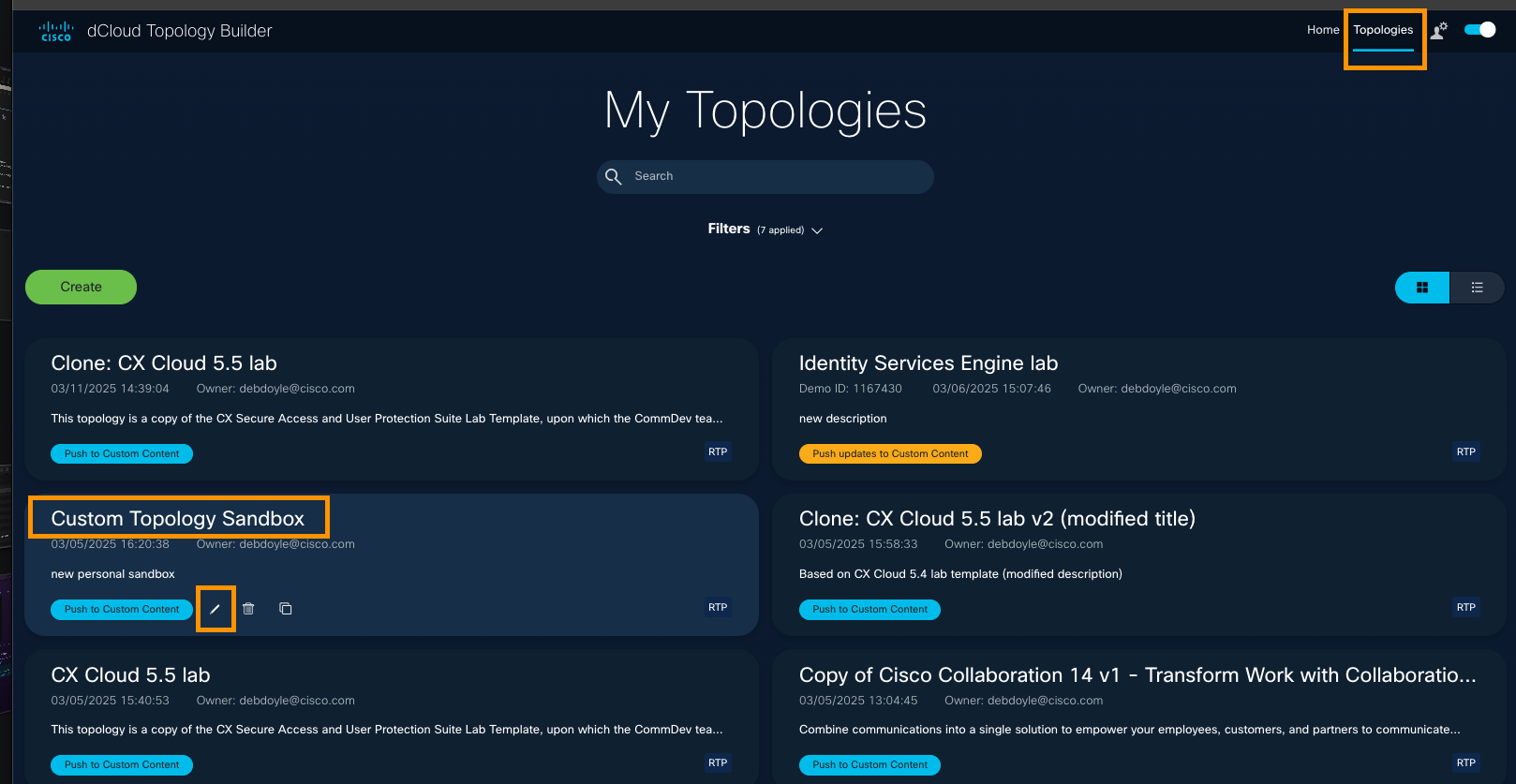The width and height of the screenshot is (1516, 784).
Task: Click the 'Combine communications into a single solution' description
Action: (x=1129, y=730)
